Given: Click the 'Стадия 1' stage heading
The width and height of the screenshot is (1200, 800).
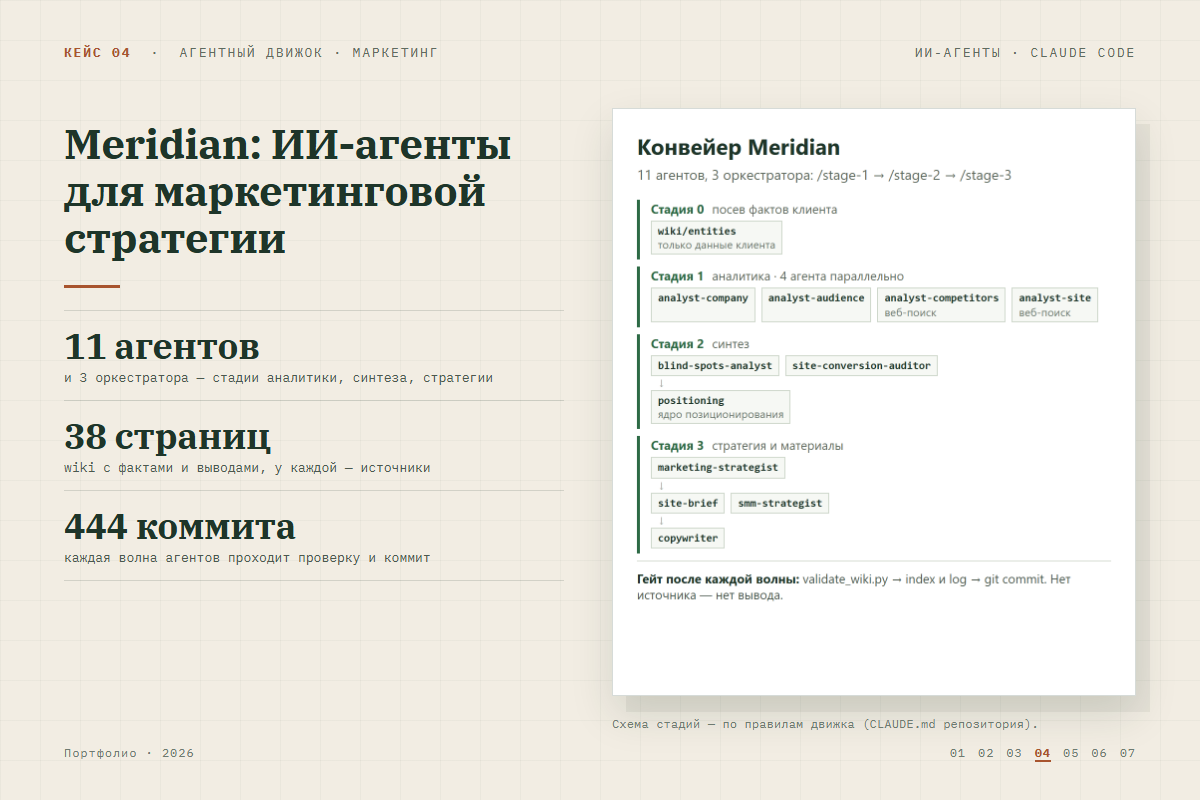Looking at the screenshot, I should 677,276.
